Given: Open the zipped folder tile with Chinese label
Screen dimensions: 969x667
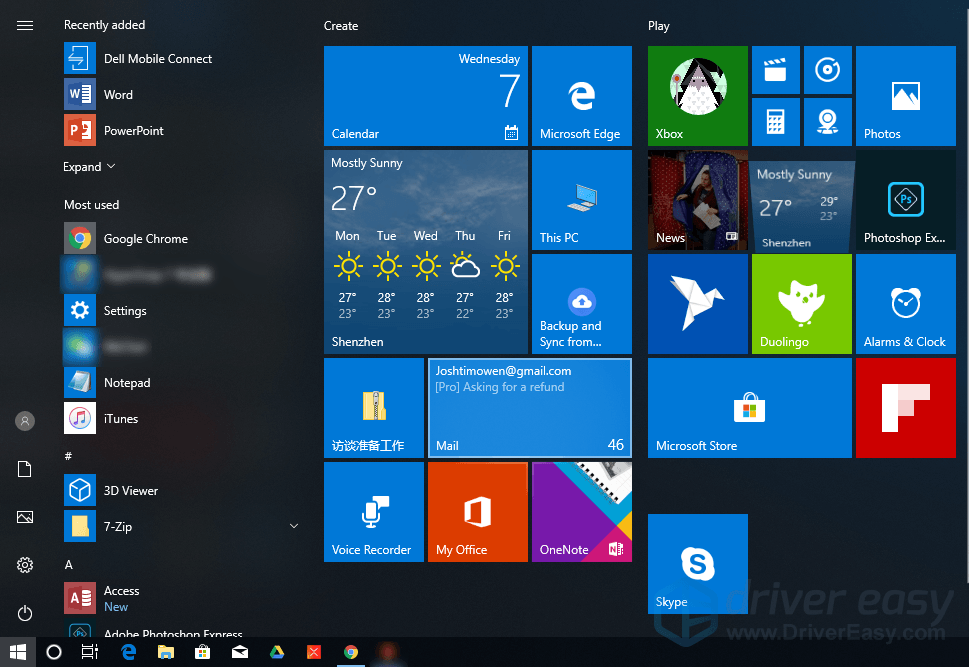Looking at the screenshot, I should [x=374, y=408].
